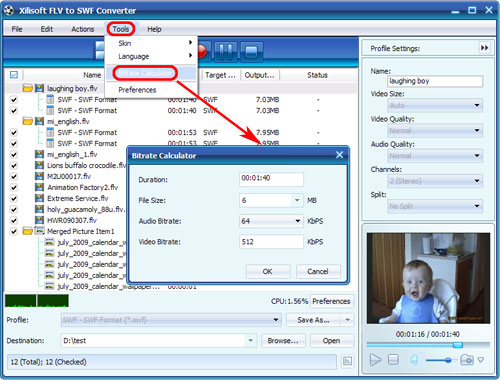Viewport: 500px width, 380px height.
Task: Click the film icon of Animation Factory2.flv
Action: [39, 187]
